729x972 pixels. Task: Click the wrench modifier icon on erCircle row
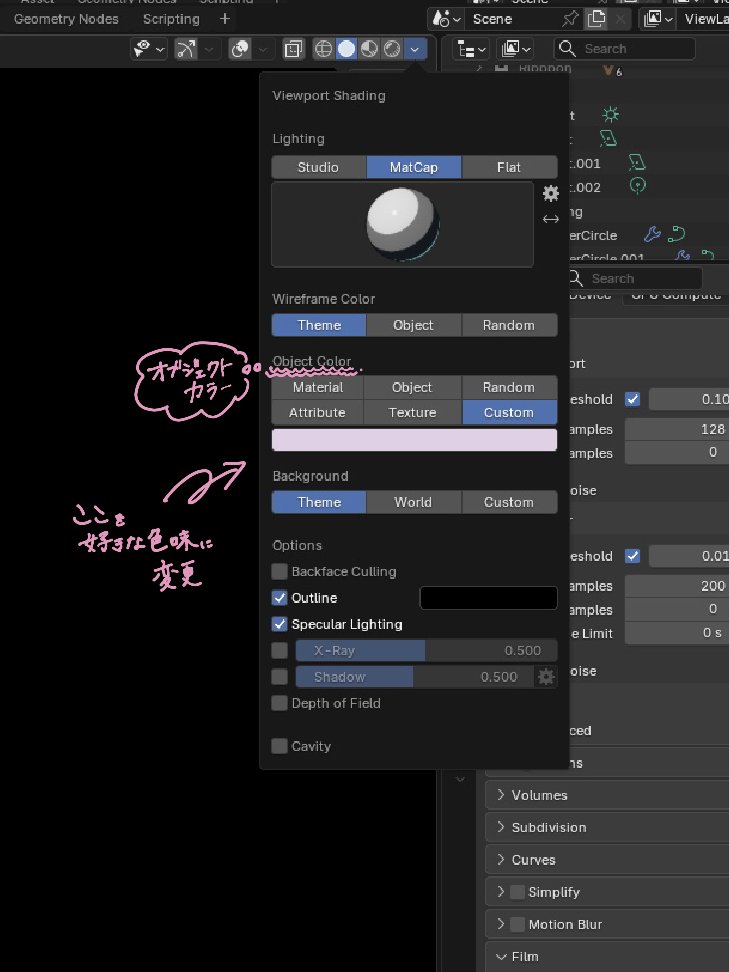tap(652, 234)
